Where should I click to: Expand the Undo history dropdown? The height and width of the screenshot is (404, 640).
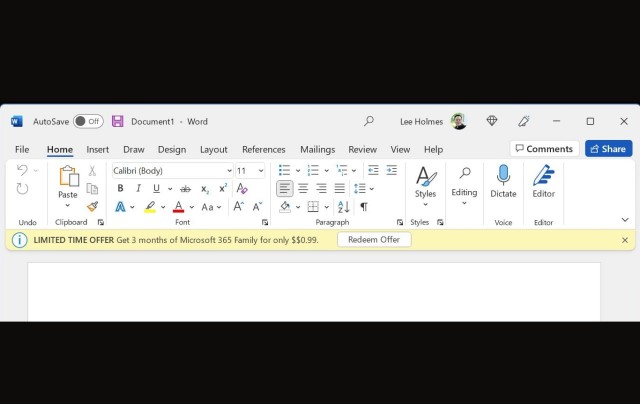(36, 170)
